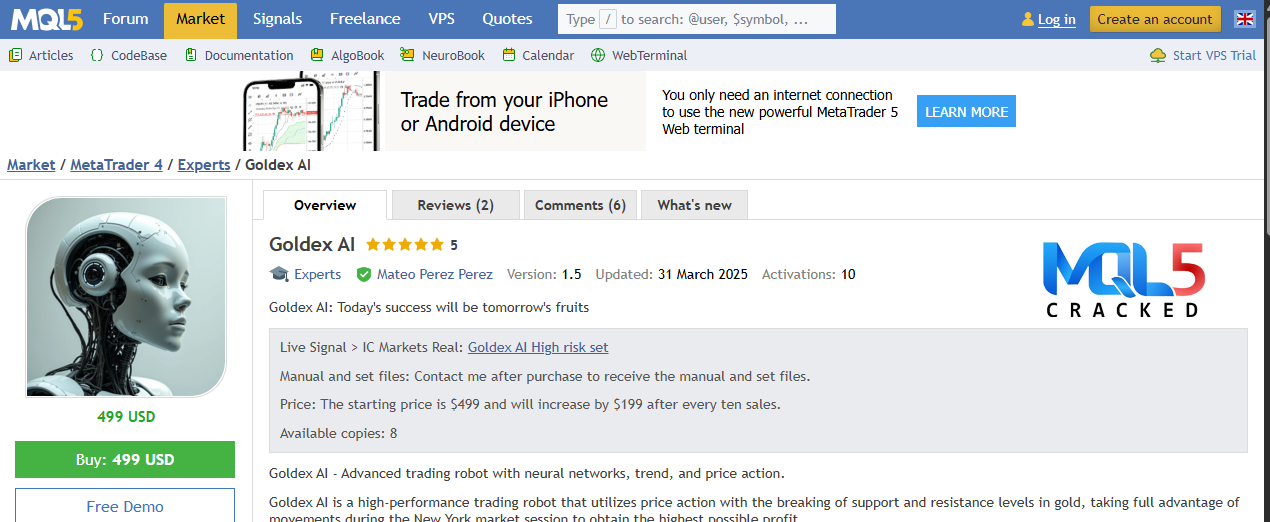
Task: Open the AlgoBook link
Action: [358, 55]
